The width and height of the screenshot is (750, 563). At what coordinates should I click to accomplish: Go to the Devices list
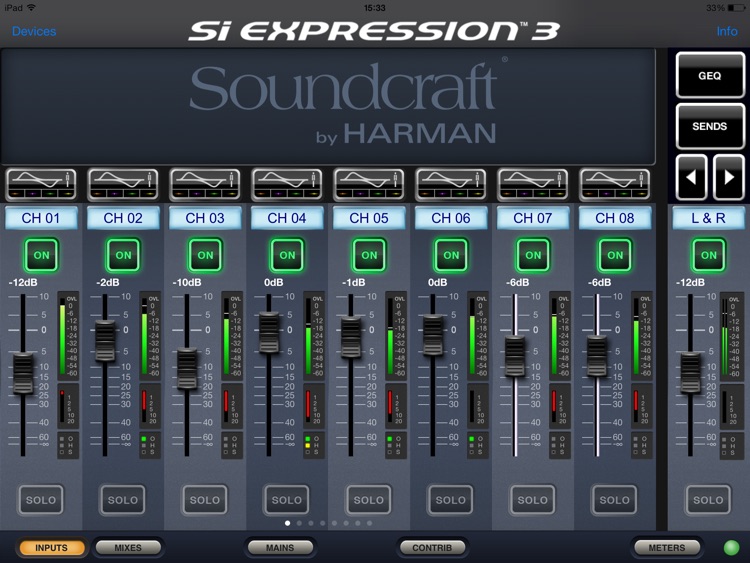pos(34,32)
